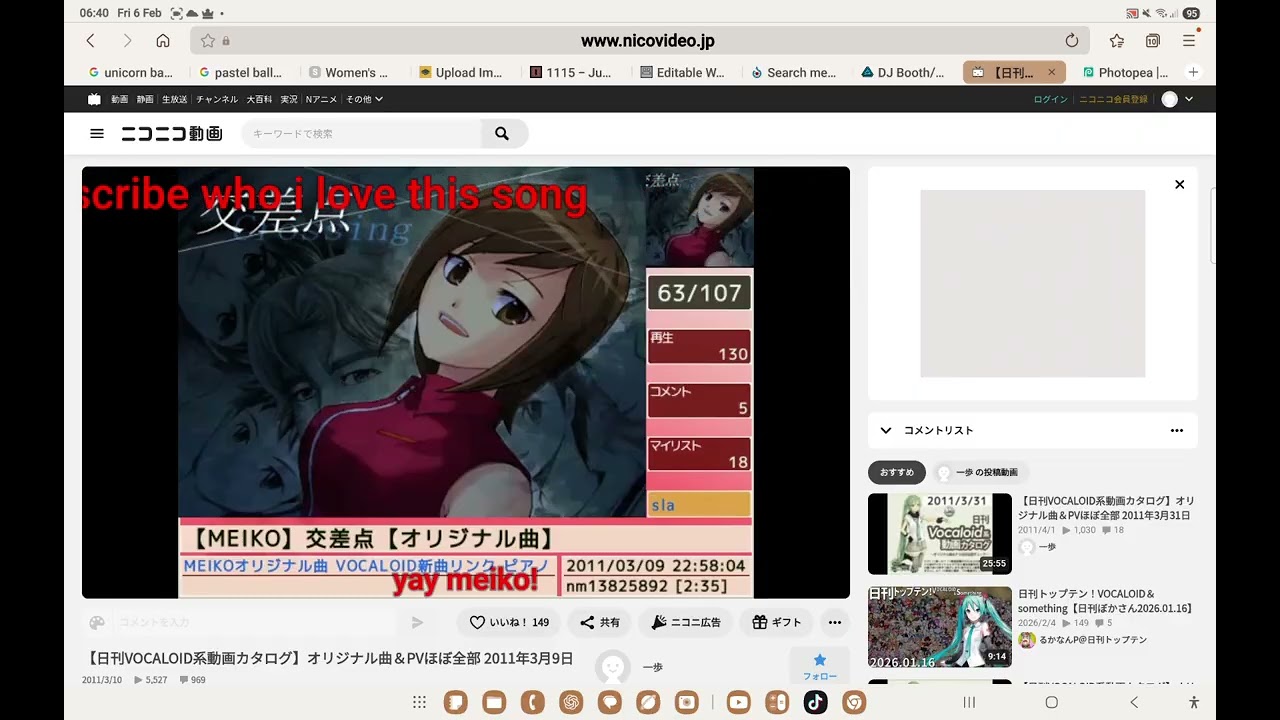1280x720 pixels.
Task: Click the ギフト gift button
Action: 777,622
